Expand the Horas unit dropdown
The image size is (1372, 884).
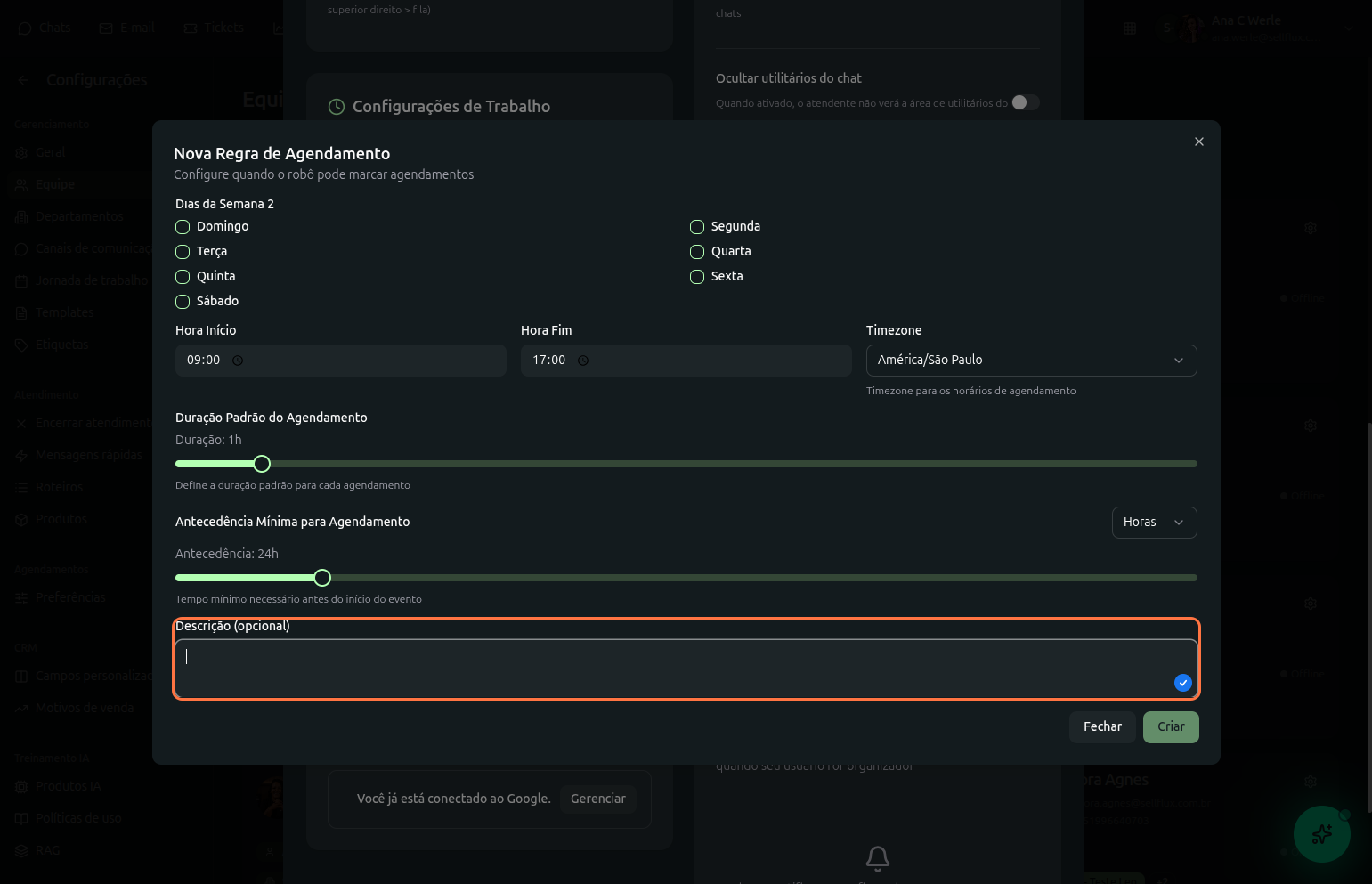point(1153,523)
